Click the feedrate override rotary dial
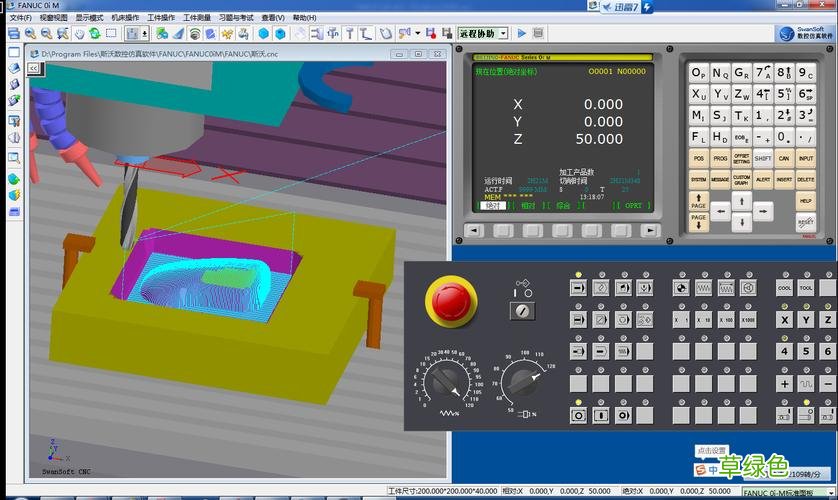The width and height of the screenshot is (838, 500). (x=445, y=381)
